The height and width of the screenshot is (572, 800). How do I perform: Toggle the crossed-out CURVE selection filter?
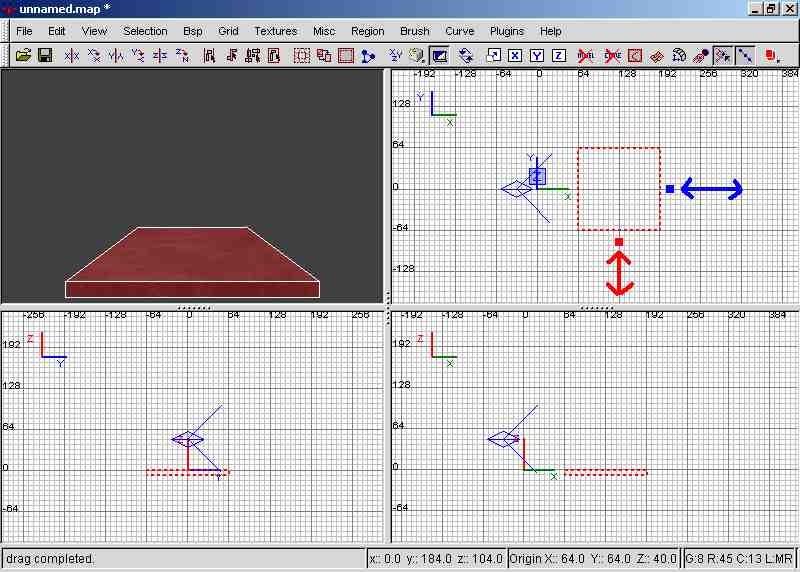pos(611,56)
